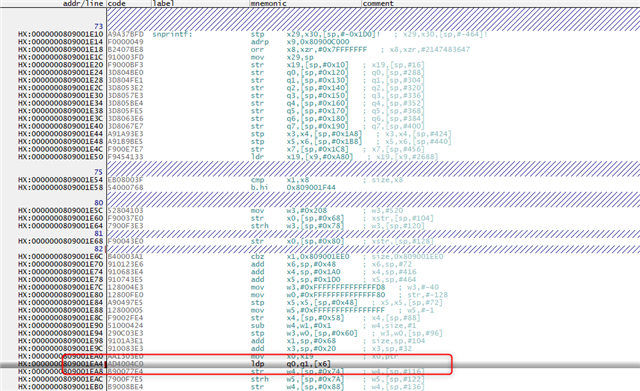
Task: Select source line number 81
Action: point(99,233)
